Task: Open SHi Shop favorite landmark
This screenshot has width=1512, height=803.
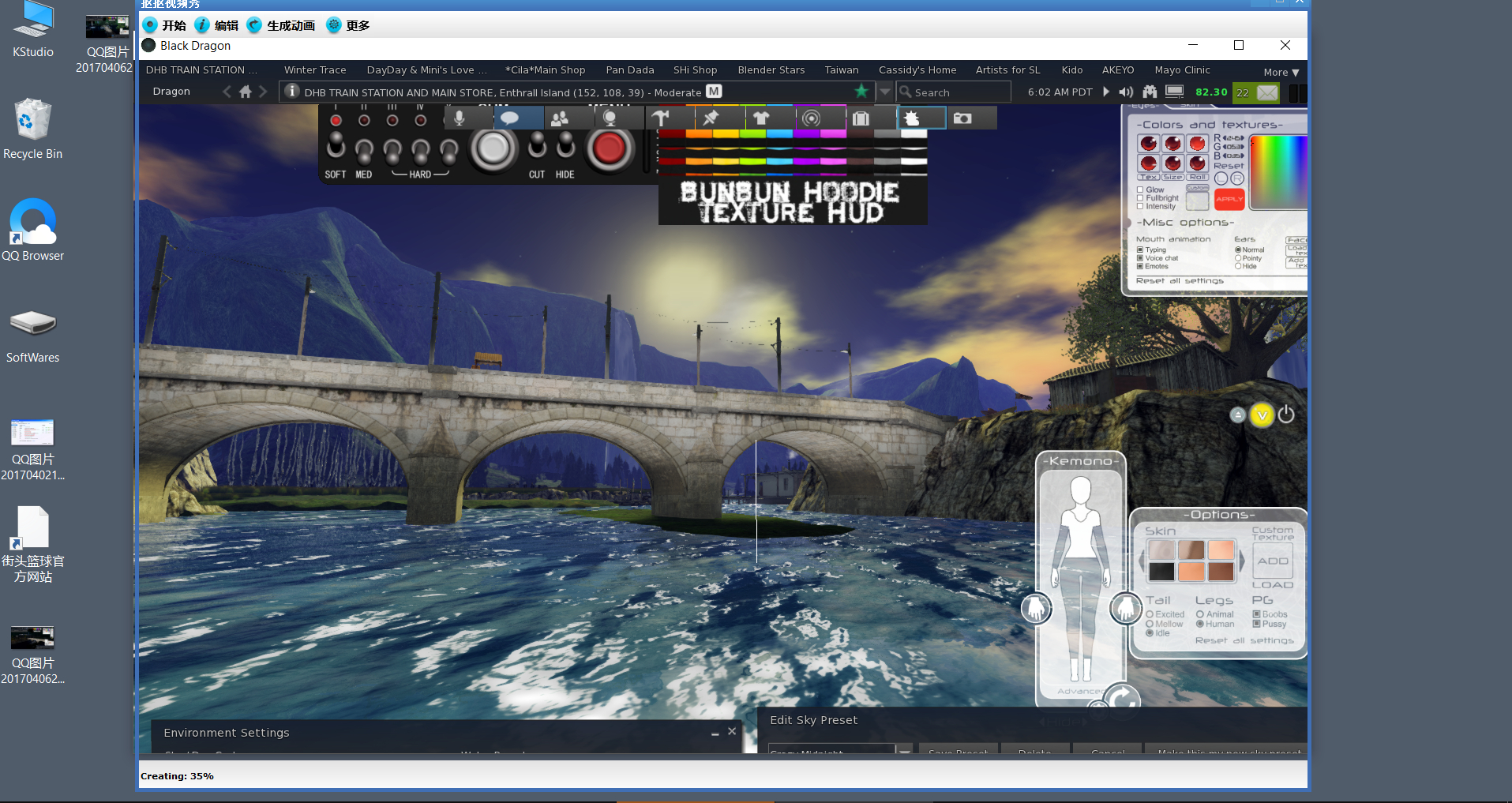Action: (x=695, y=70)
